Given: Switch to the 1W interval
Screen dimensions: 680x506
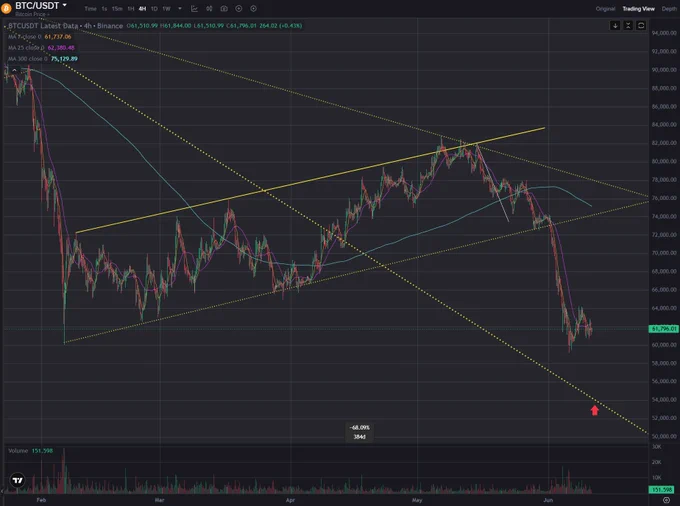Looking at the screenshot, I should 166,9.
